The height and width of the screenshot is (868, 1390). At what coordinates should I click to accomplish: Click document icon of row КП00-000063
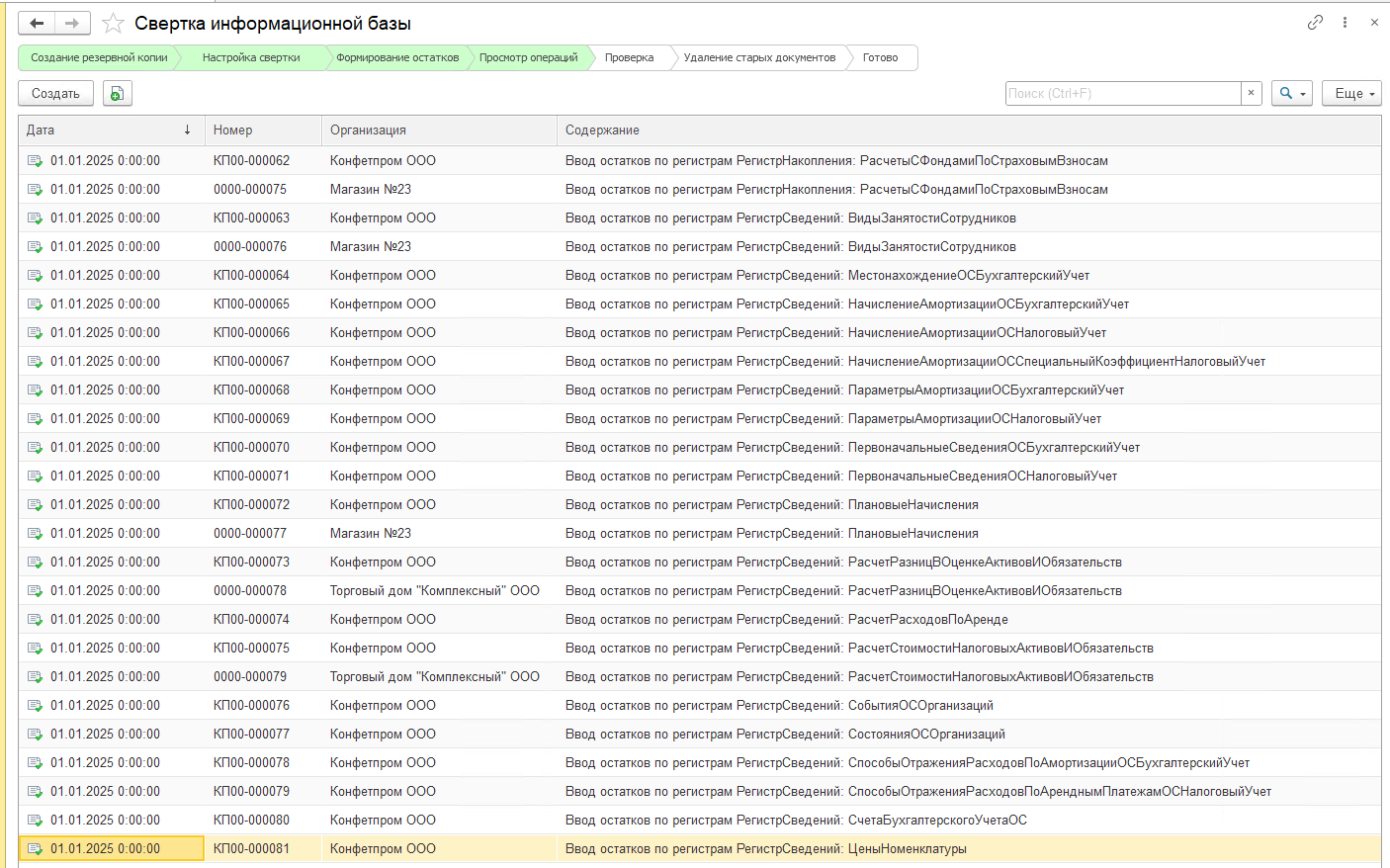pos(35,218)
